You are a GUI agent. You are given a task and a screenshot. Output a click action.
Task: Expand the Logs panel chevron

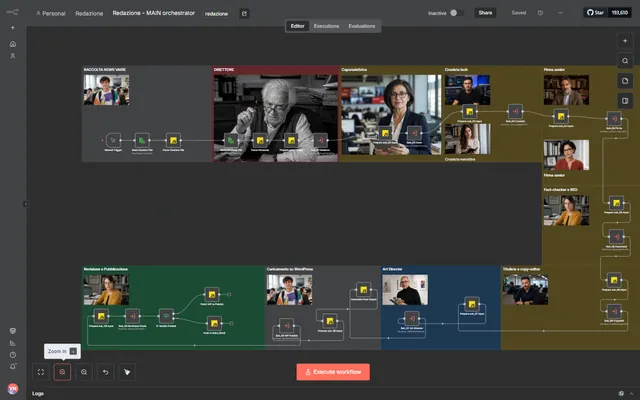(x=631, y=393)
